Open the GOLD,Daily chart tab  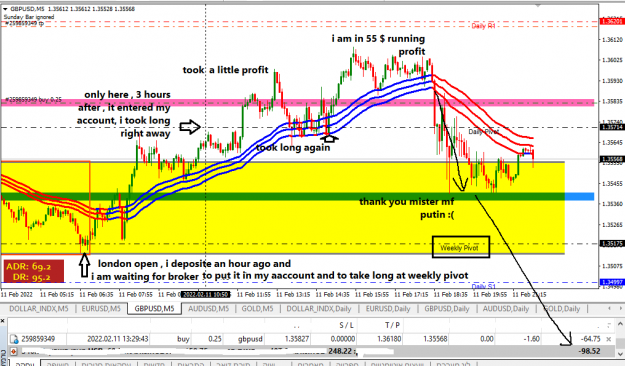[x=561, y=309]
